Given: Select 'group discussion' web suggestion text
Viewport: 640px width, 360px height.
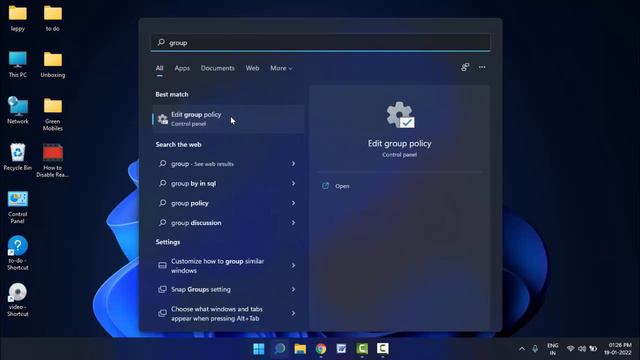Looking at the screenshot, I should click(196, 222).
